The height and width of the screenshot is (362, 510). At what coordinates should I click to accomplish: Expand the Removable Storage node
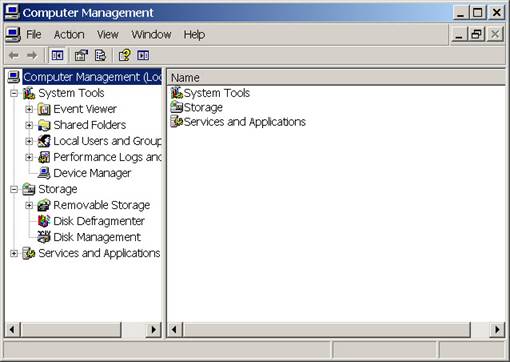[29, 205]
